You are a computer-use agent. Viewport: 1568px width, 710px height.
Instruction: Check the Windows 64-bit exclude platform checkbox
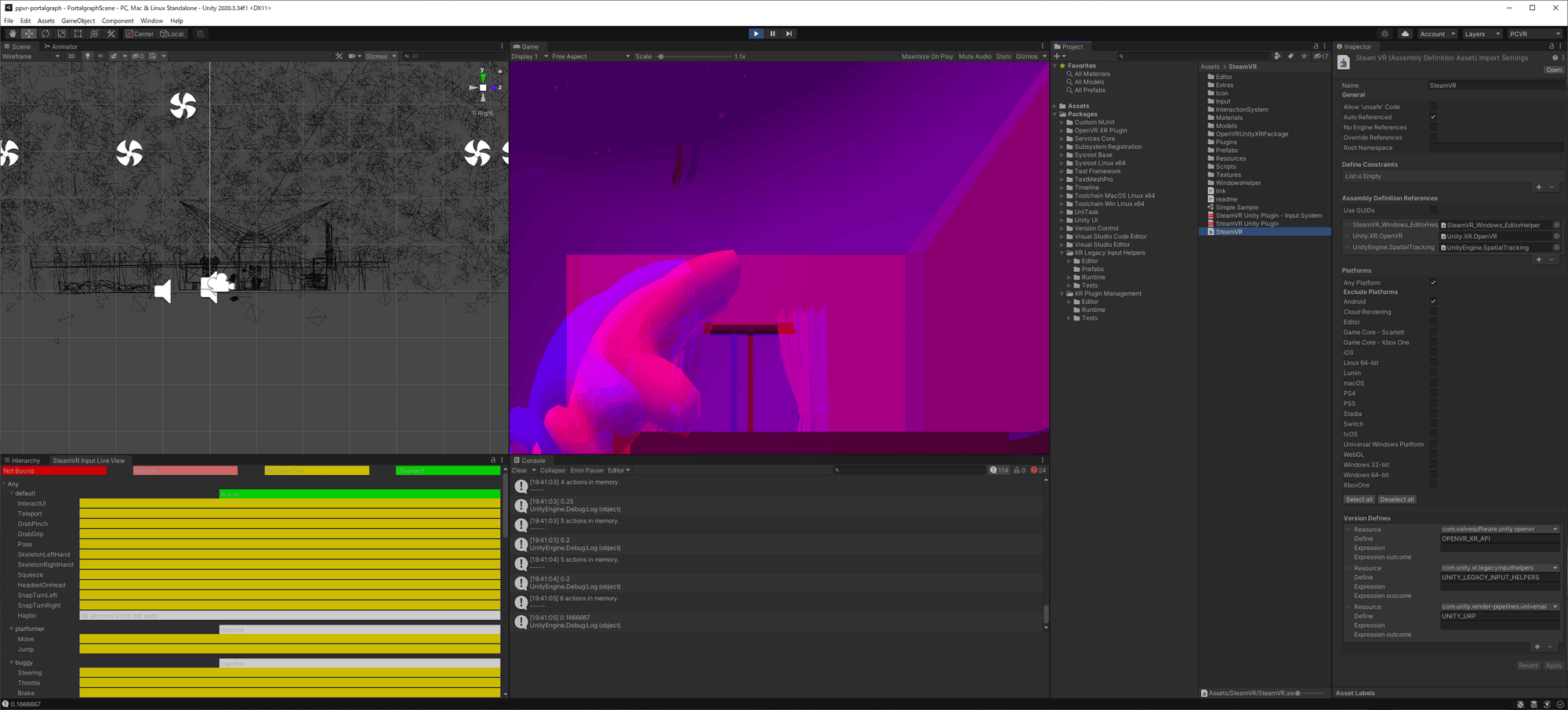tap(1434, 474)
